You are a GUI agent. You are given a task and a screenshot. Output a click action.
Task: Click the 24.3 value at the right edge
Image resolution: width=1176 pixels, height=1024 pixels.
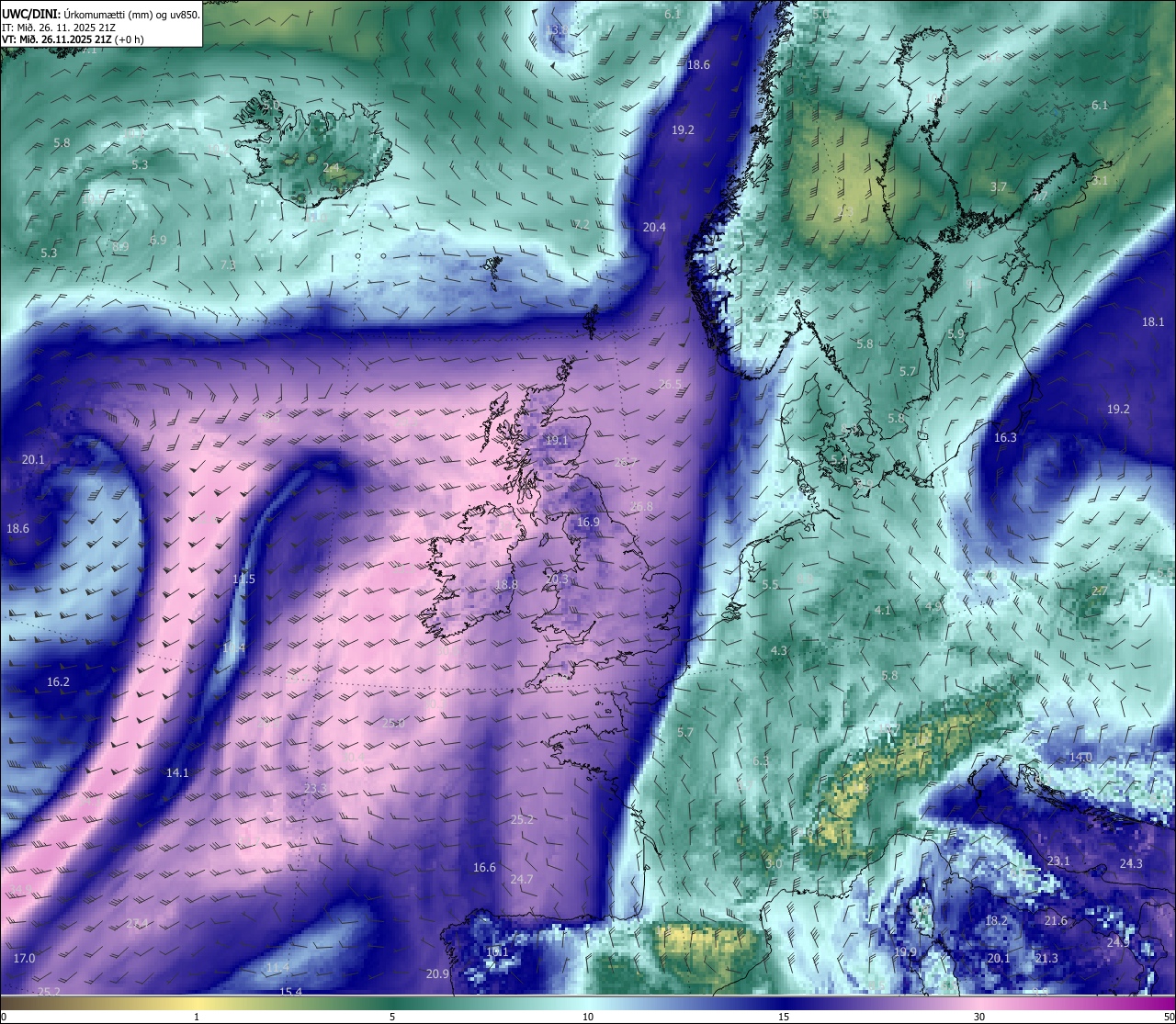(x=1131, y=863)
